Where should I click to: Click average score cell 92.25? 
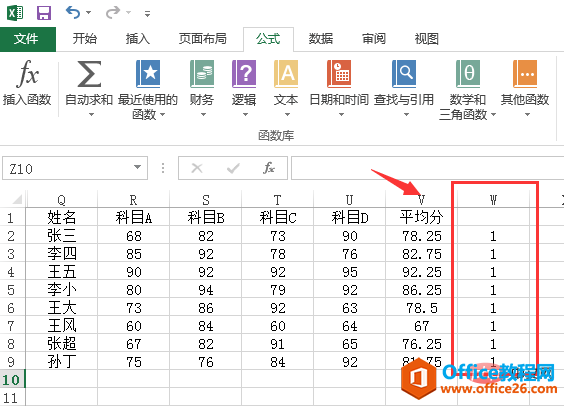click(x=422, y=272)
